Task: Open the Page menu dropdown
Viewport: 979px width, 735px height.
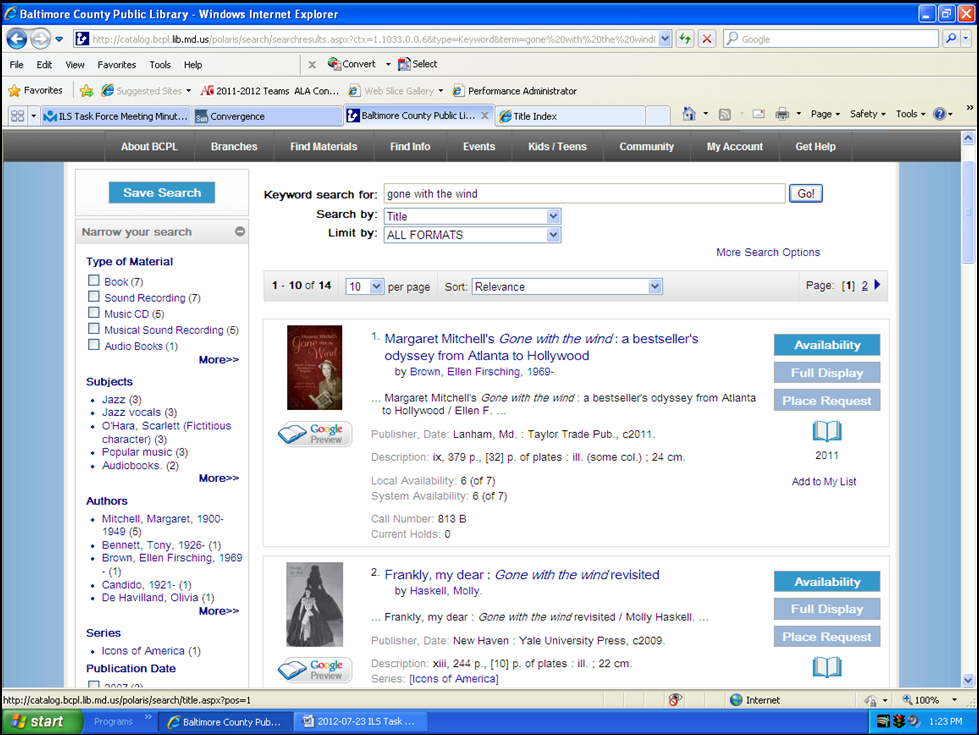Action: click(825, 114)
